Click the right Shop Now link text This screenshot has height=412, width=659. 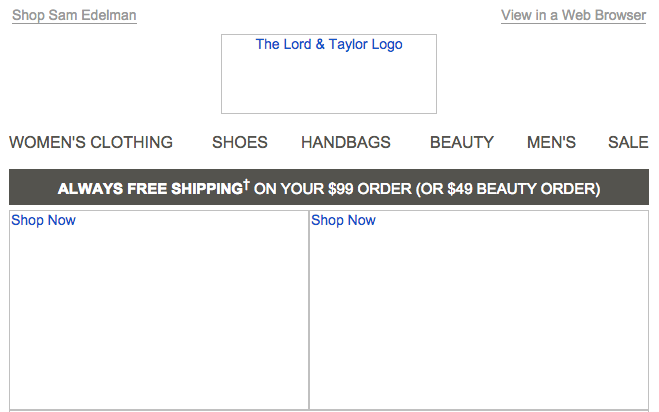(343, 220)
